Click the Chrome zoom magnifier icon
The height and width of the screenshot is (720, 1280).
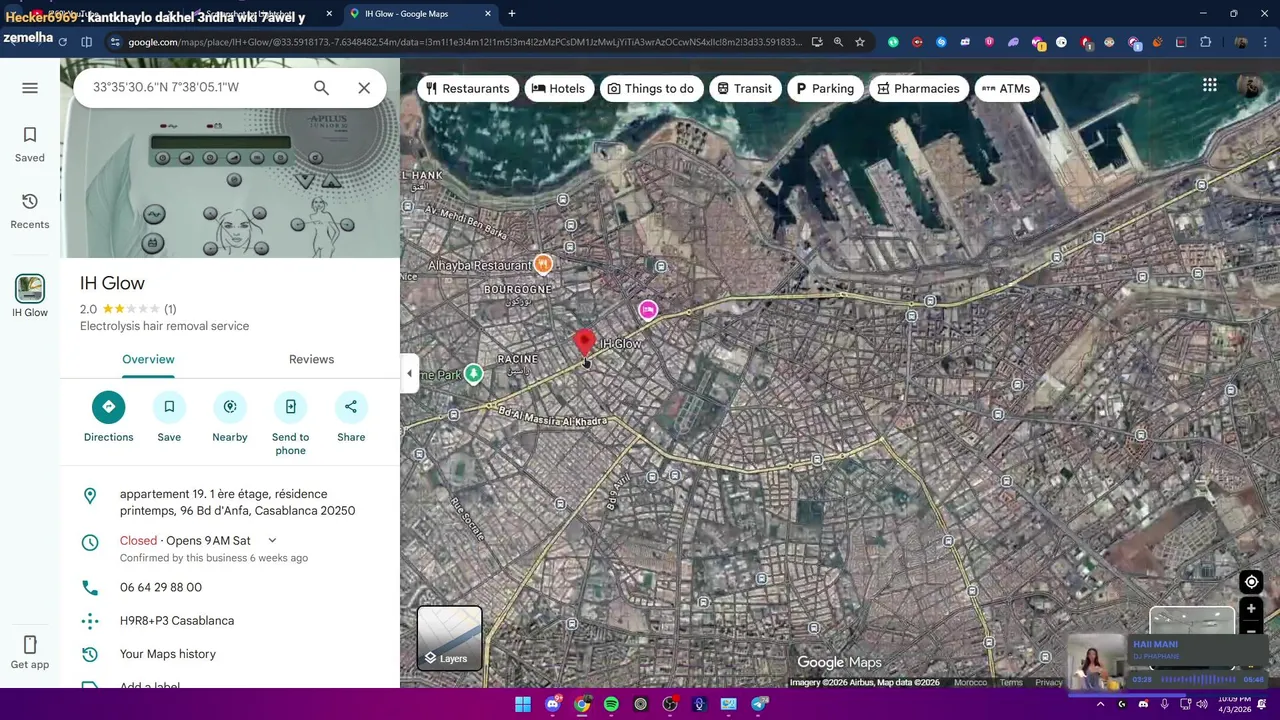tap(838, 42)
